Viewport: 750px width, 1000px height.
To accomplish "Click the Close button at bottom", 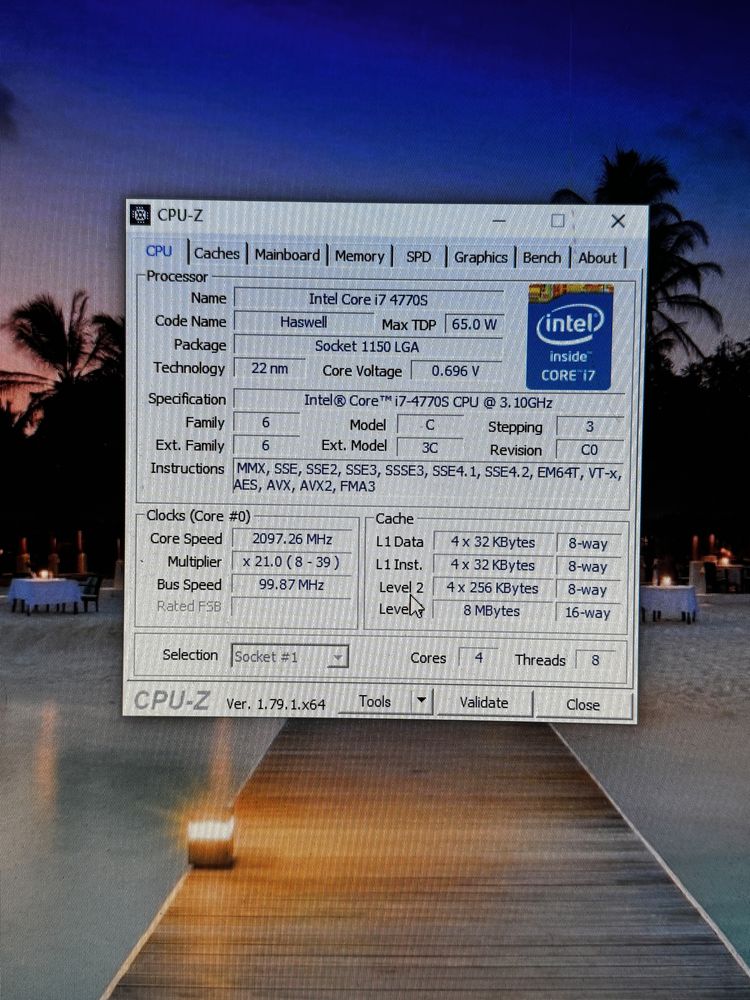I will [583, 705].
